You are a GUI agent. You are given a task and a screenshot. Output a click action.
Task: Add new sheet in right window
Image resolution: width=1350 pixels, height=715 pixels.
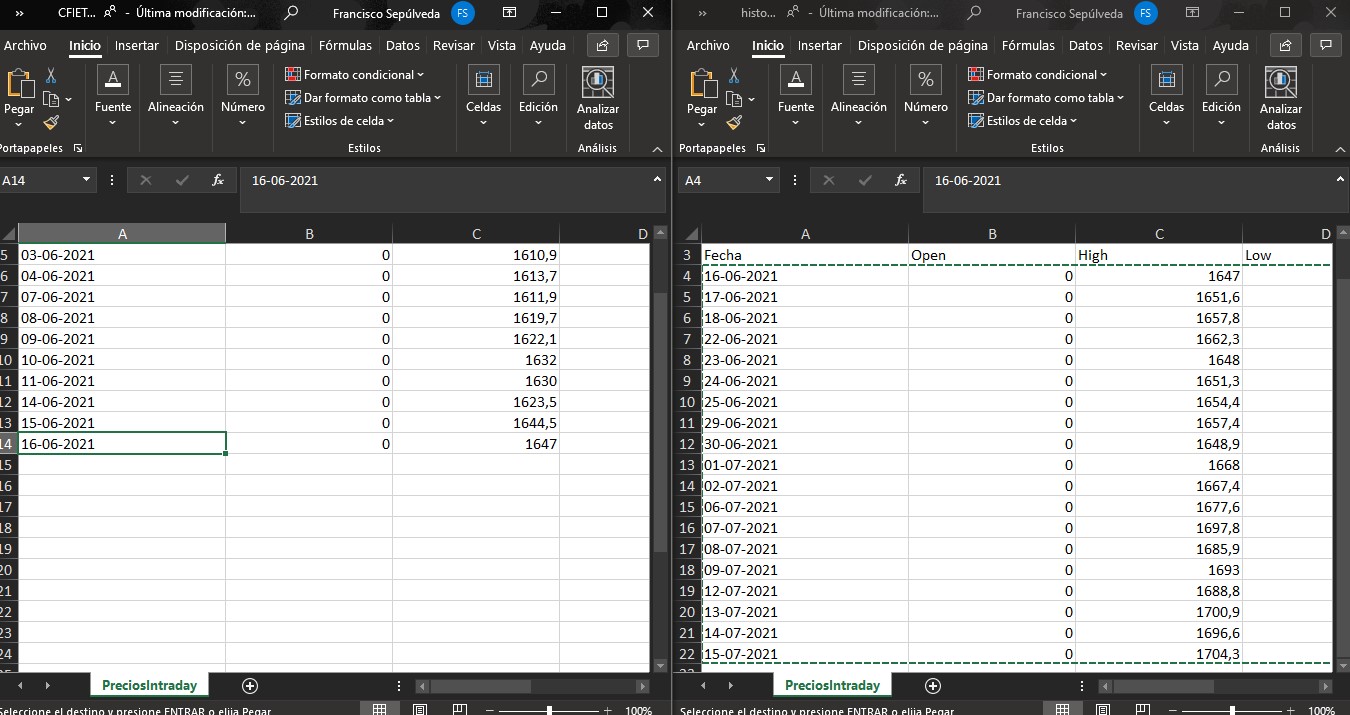(933, 685)
